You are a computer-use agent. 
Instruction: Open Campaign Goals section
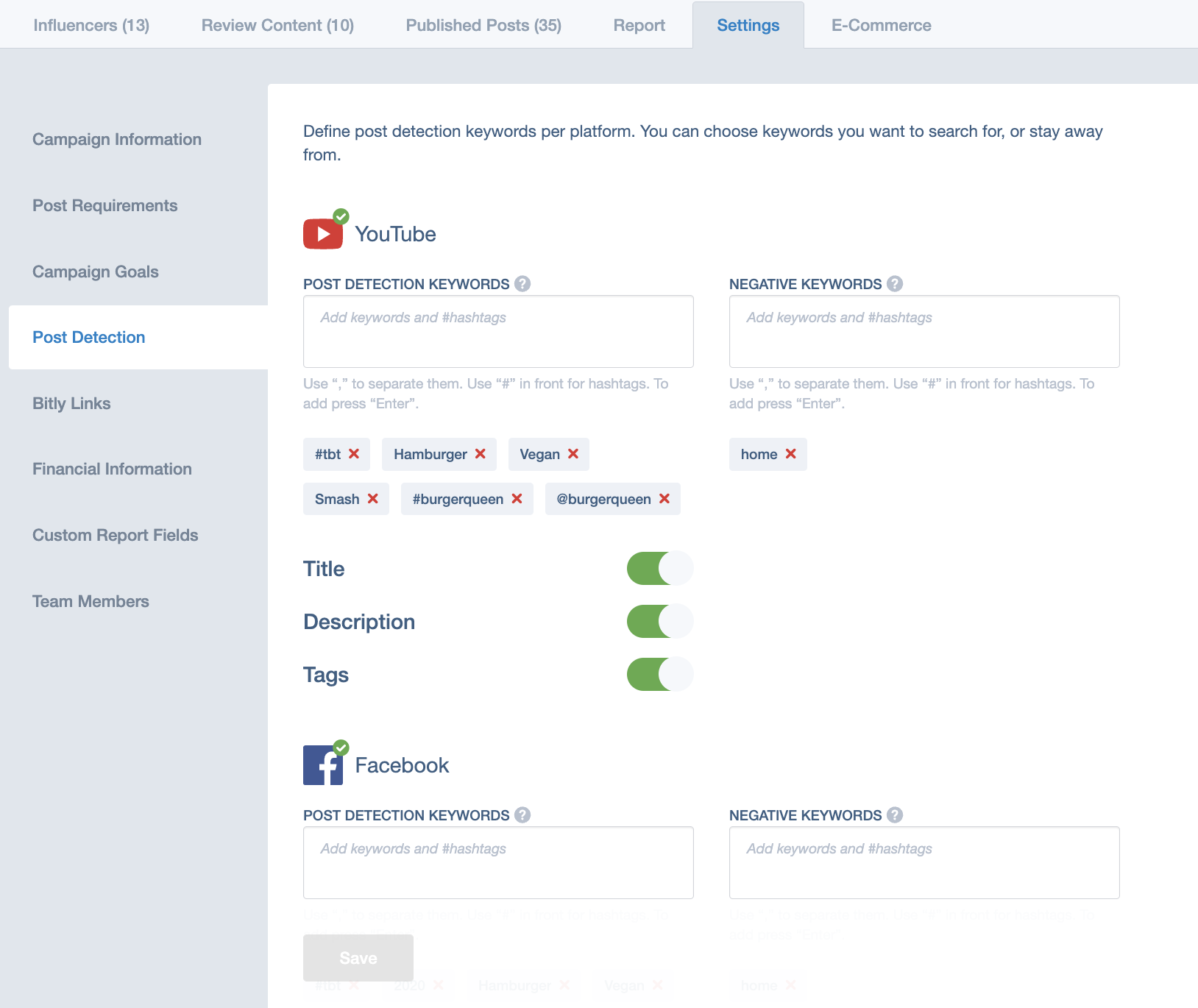pyautogui.click(x=96, y=271)
